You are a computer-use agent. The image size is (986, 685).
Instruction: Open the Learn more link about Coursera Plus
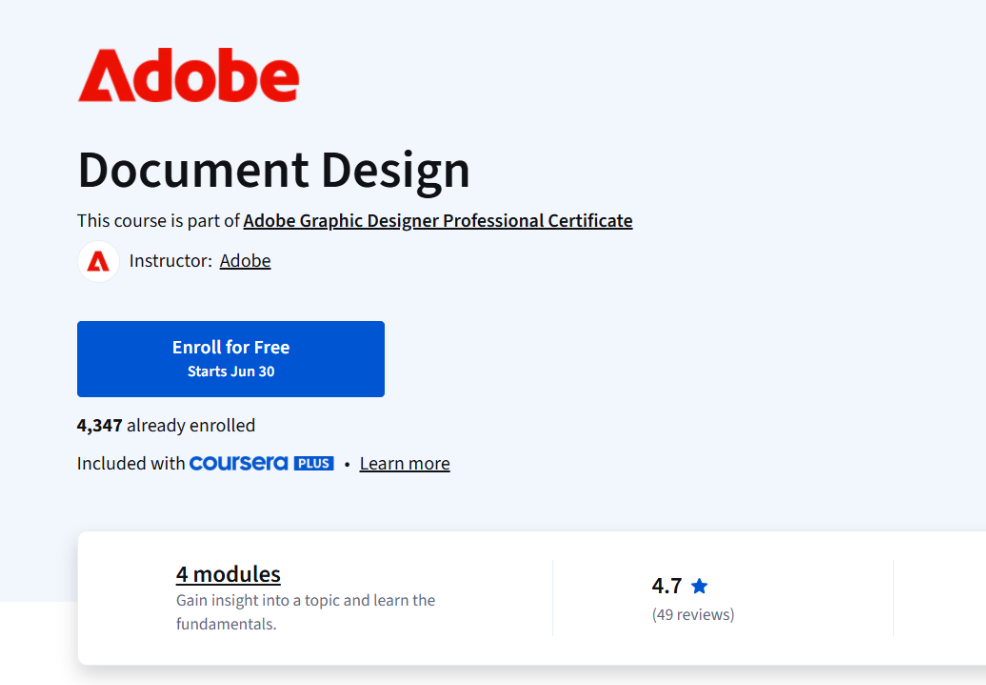click(404, 463)
